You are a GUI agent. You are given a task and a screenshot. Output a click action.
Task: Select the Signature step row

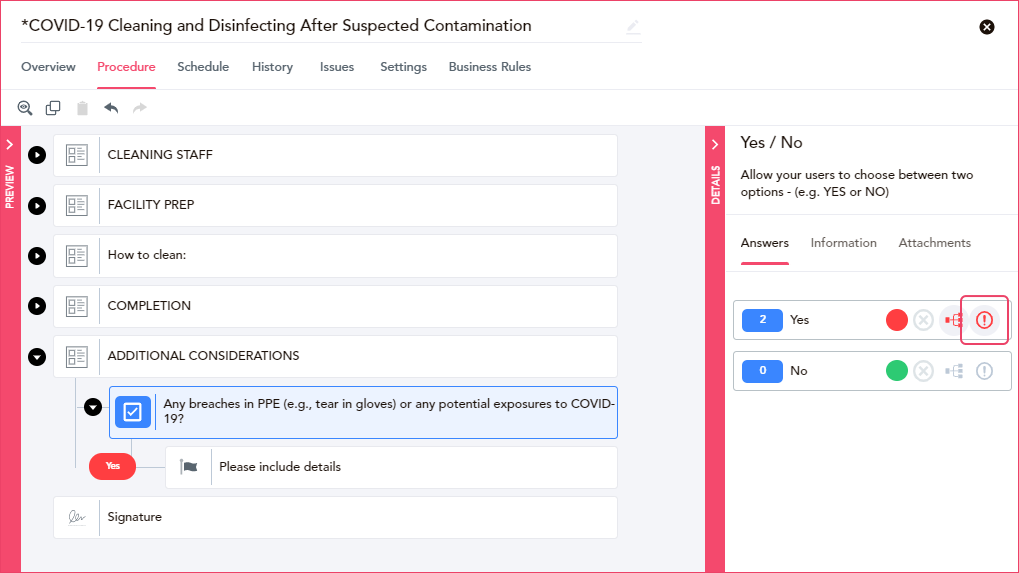335,517
